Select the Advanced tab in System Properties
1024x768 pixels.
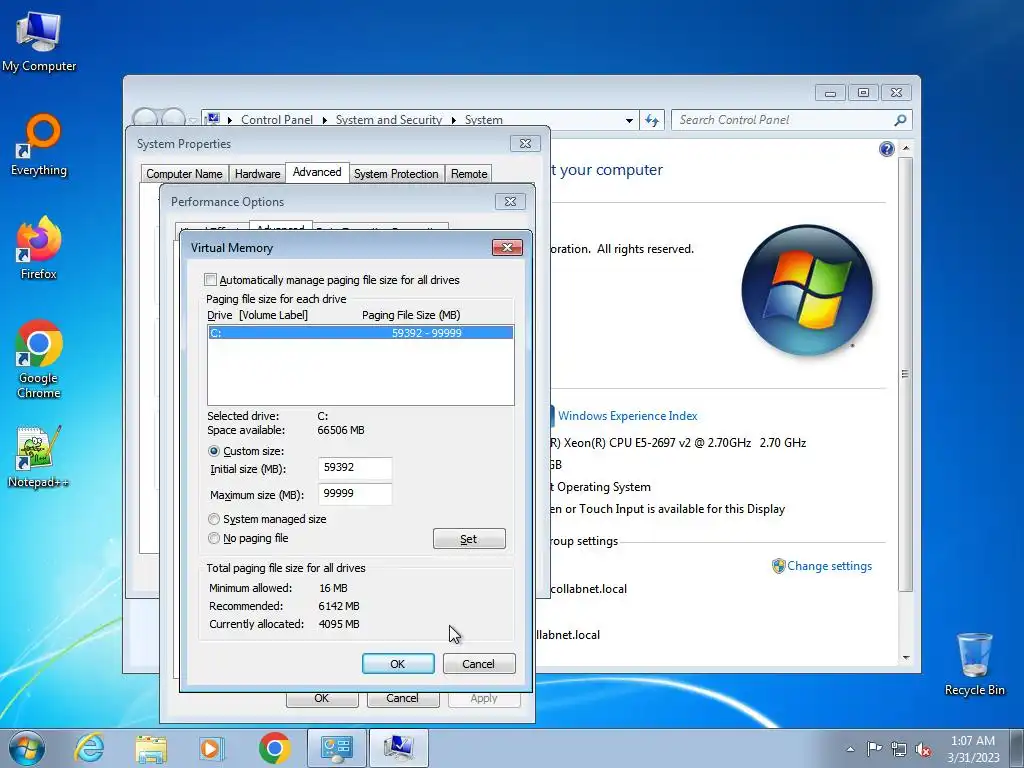(317, 172)
